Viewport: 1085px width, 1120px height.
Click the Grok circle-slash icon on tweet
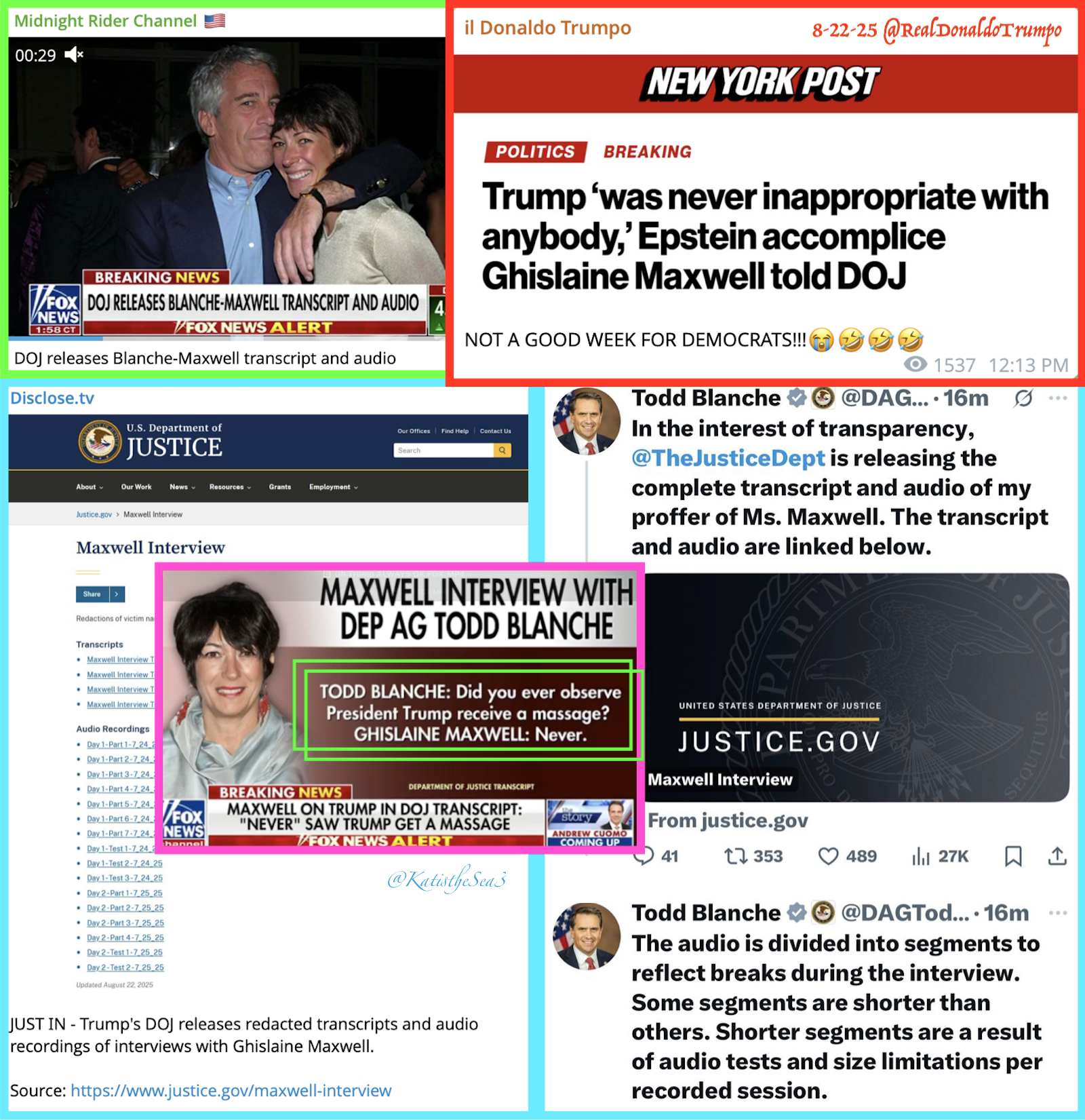pos(1023,398)
